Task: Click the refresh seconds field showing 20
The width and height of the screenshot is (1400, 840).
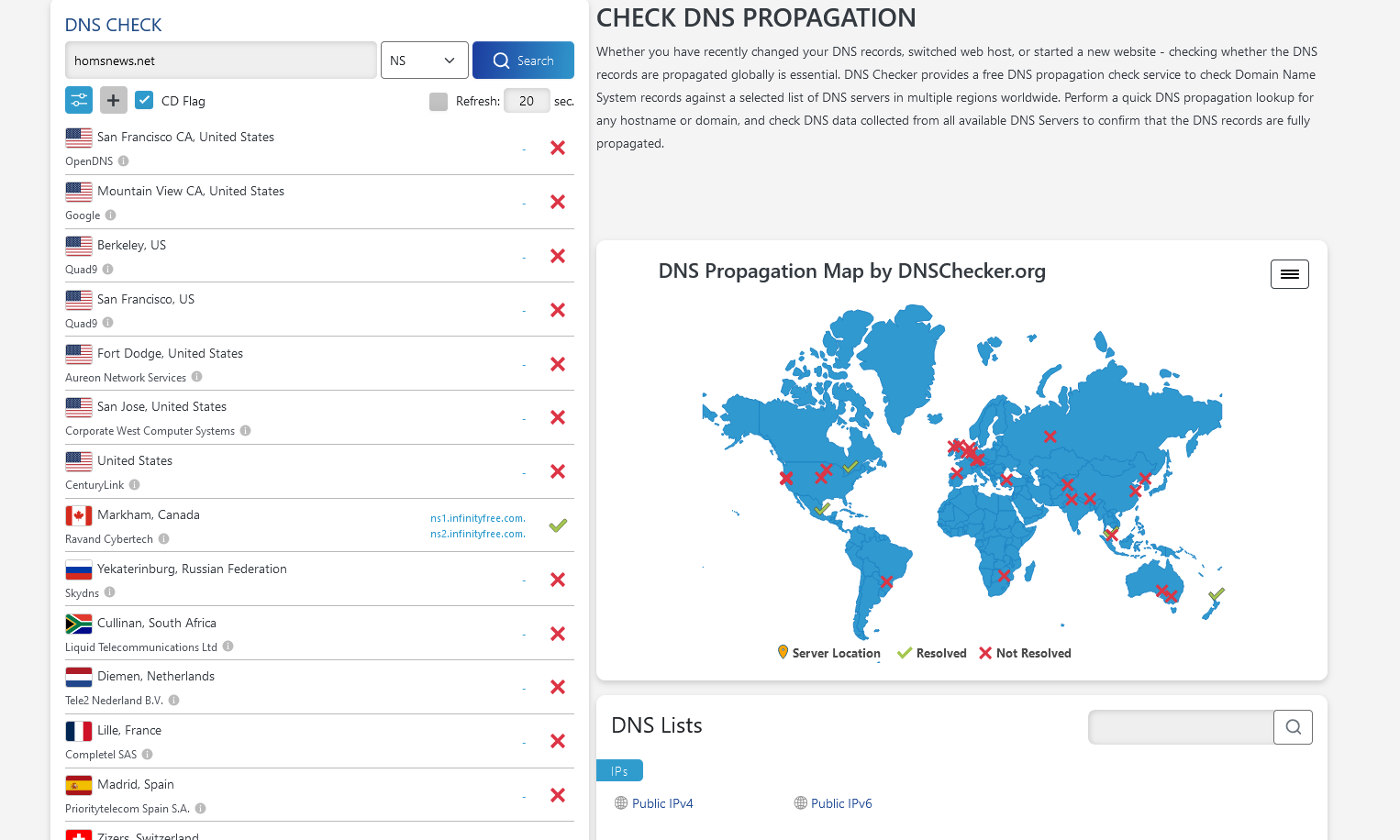Action: click(x=527, y=101)
